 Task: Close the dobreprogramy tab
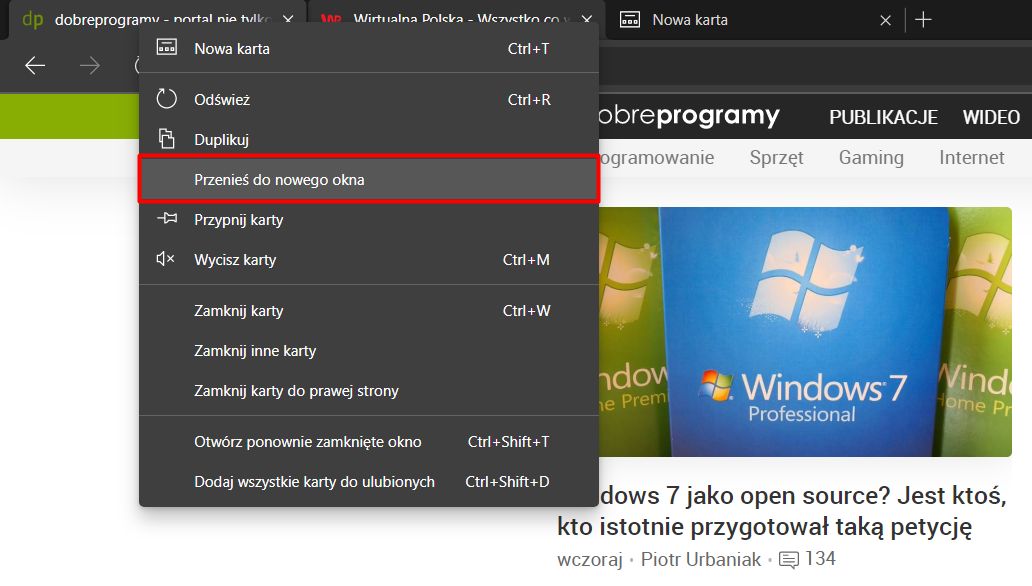288,19
